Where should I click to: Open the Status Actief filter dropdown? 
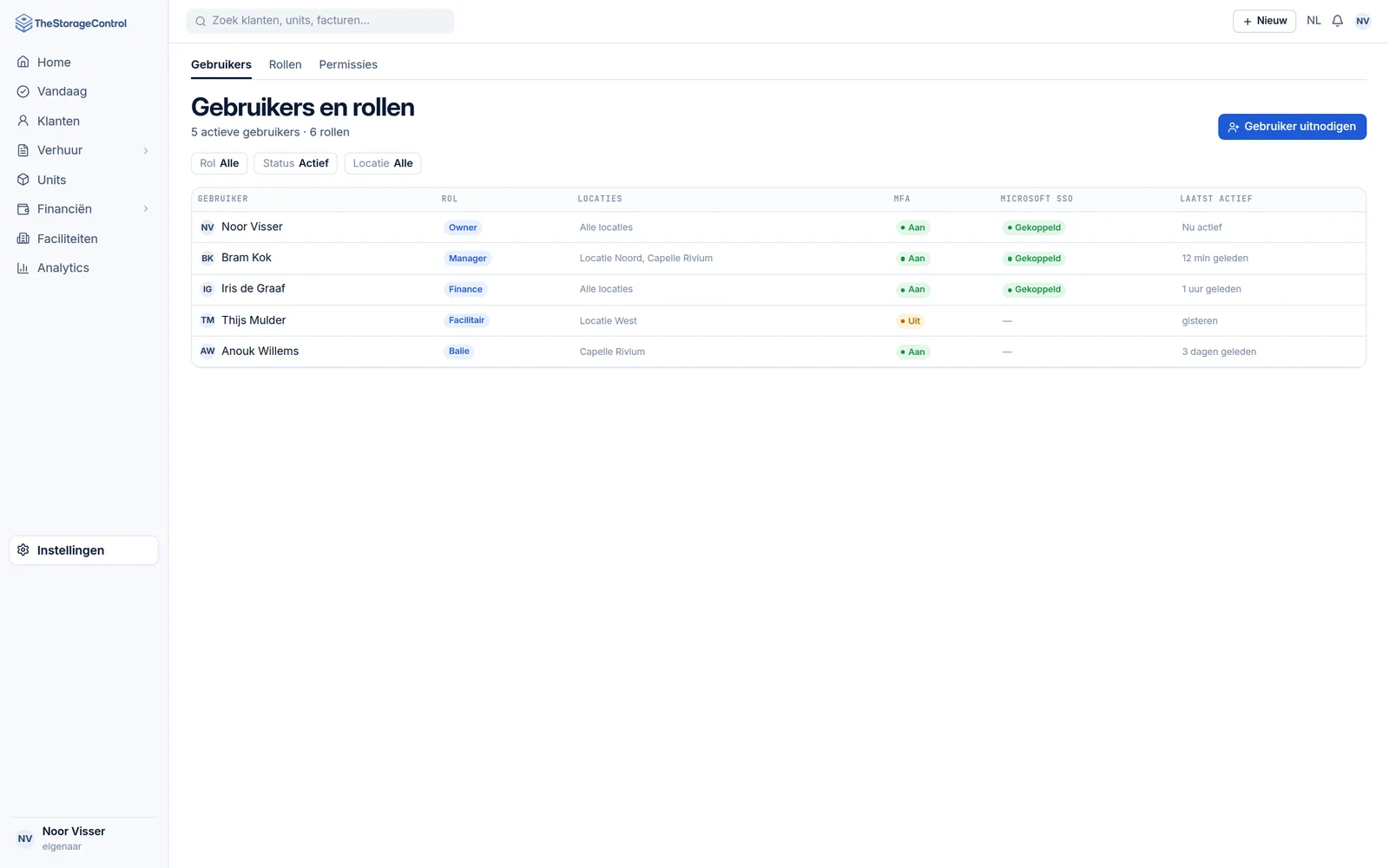point(295,163)
